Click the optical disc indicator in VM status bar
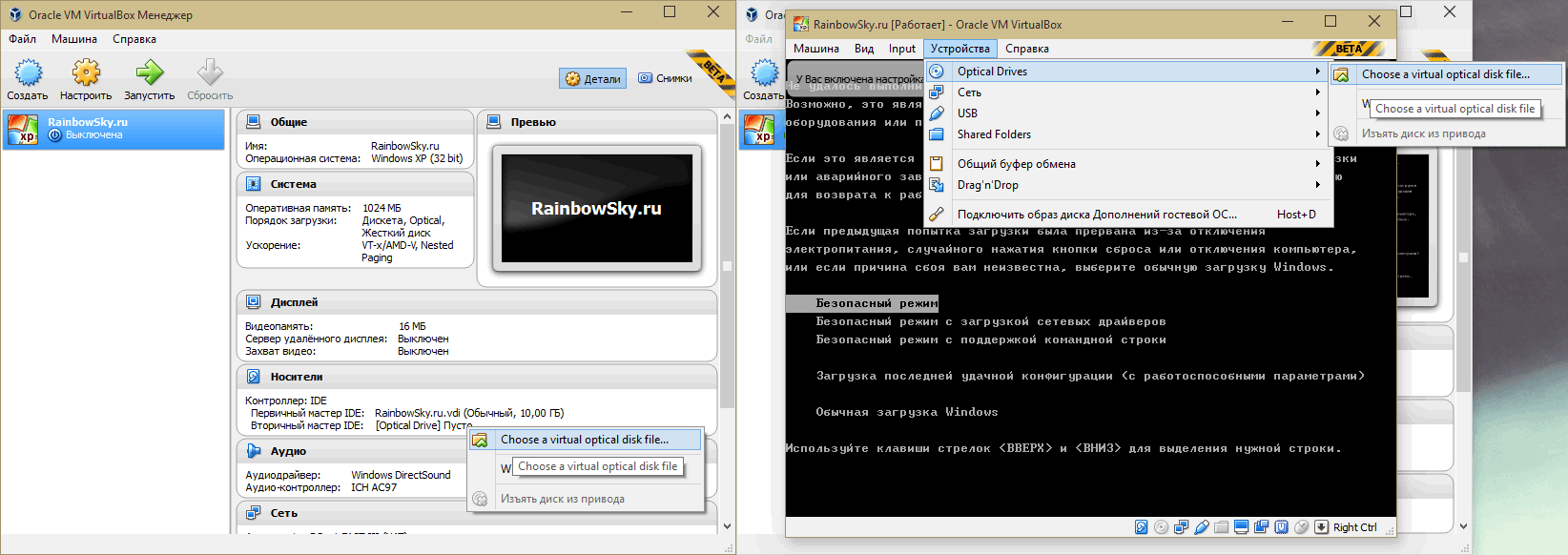 [x=1161, y=527]
